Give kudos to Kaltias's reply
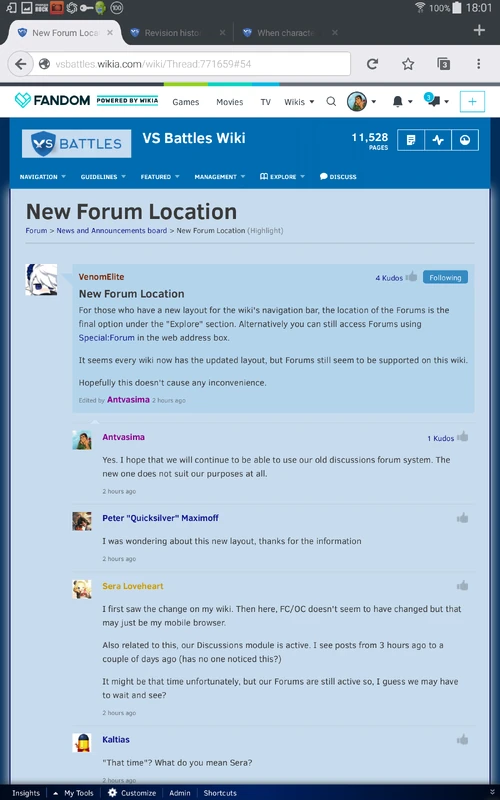The width and height of the screenshot is (500, 800). point(463,739)
